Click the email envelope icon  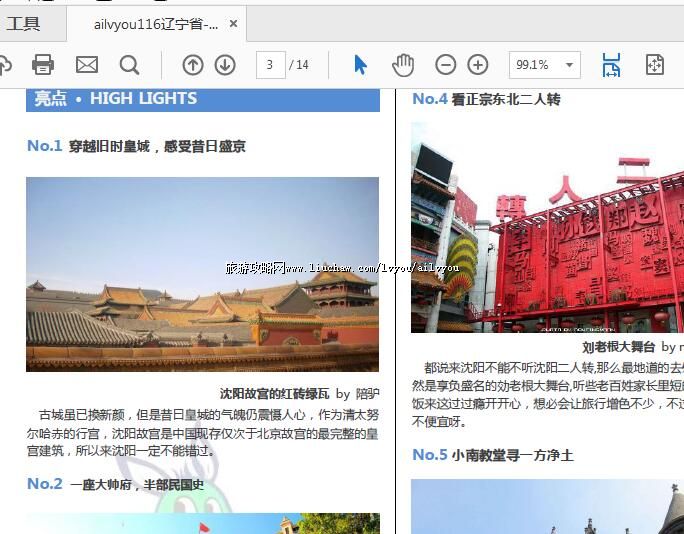tap(87, 65)
